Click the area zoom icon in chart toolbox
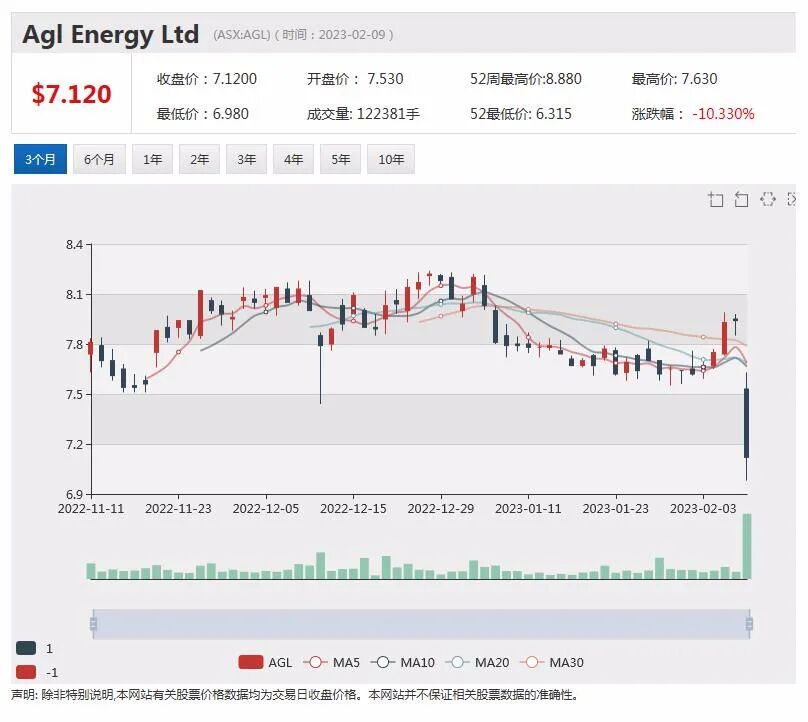This screenshot has width=808, height=722. 715,199
